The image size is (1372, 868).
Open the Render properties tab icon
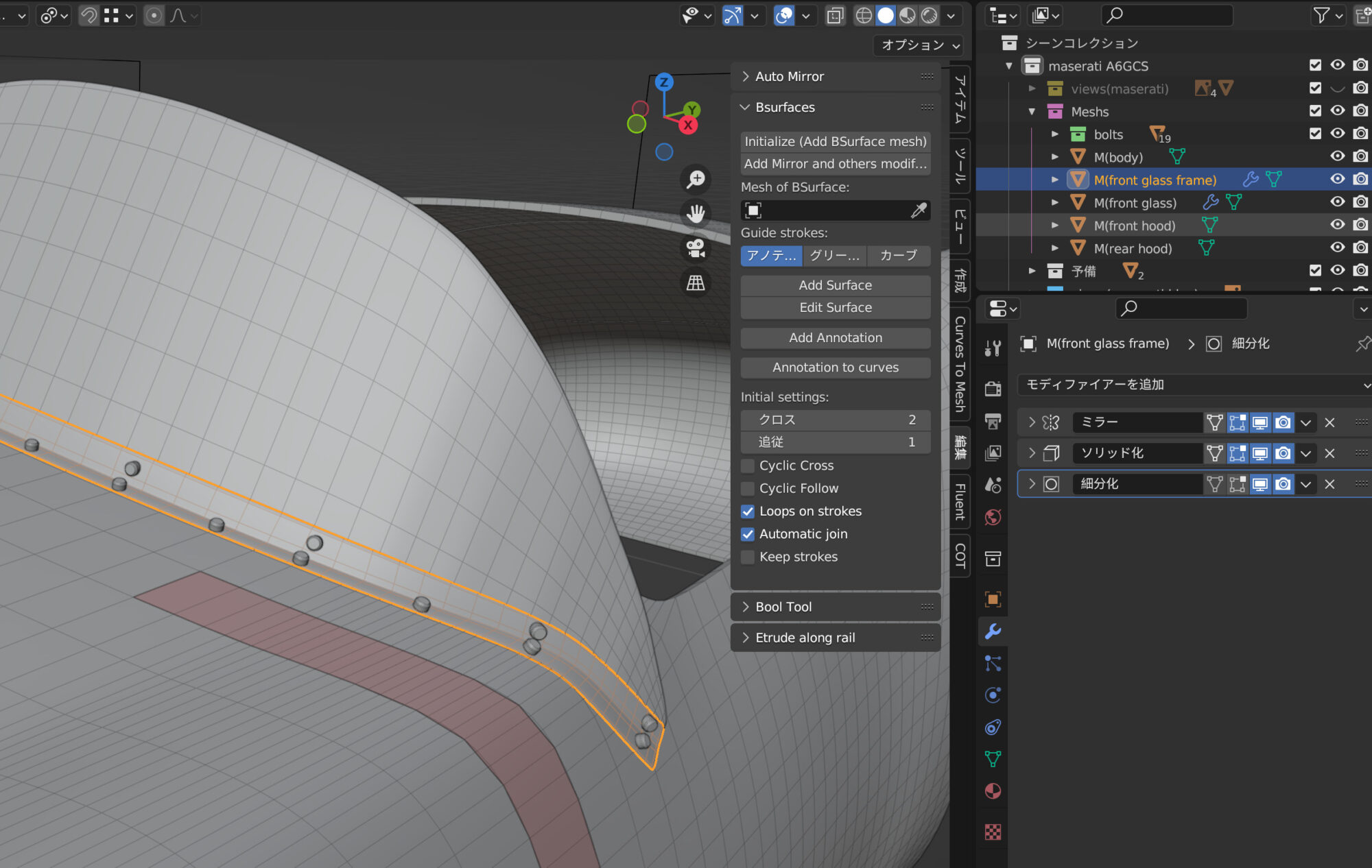coord(993,389)
